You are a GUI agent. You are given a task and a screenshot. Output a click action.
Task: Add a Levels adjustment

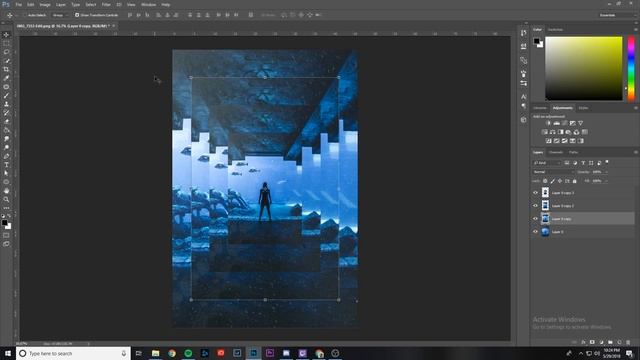pos(556,123)
